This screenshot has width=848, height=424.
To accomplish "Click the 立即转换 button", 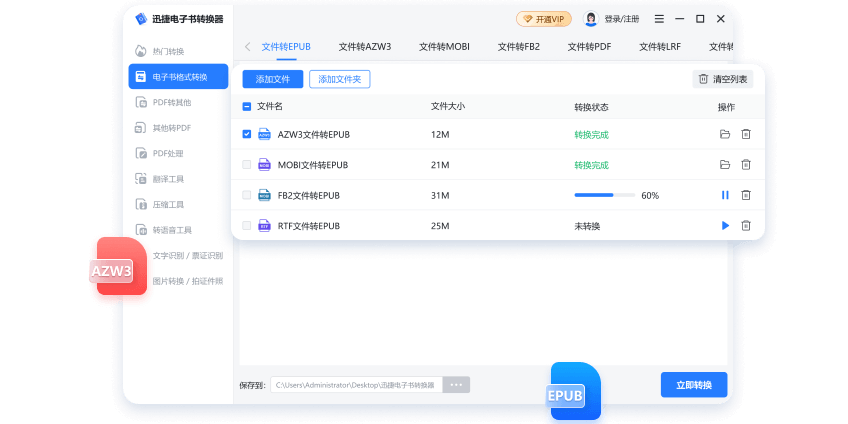I will 694,385.
